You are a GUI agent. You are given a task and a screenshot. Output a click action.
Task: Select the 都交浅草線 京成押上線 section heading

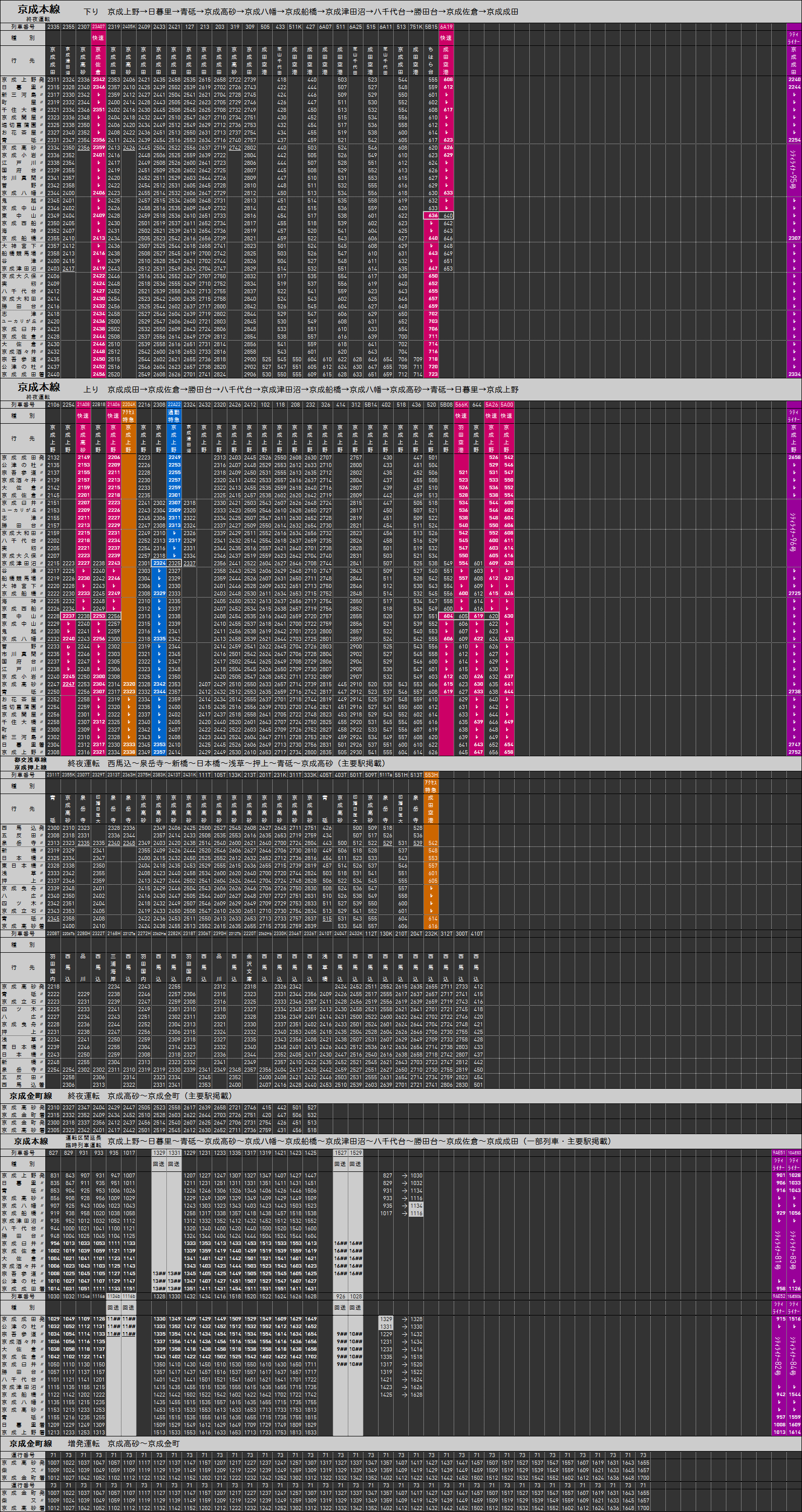coord(31,764)
